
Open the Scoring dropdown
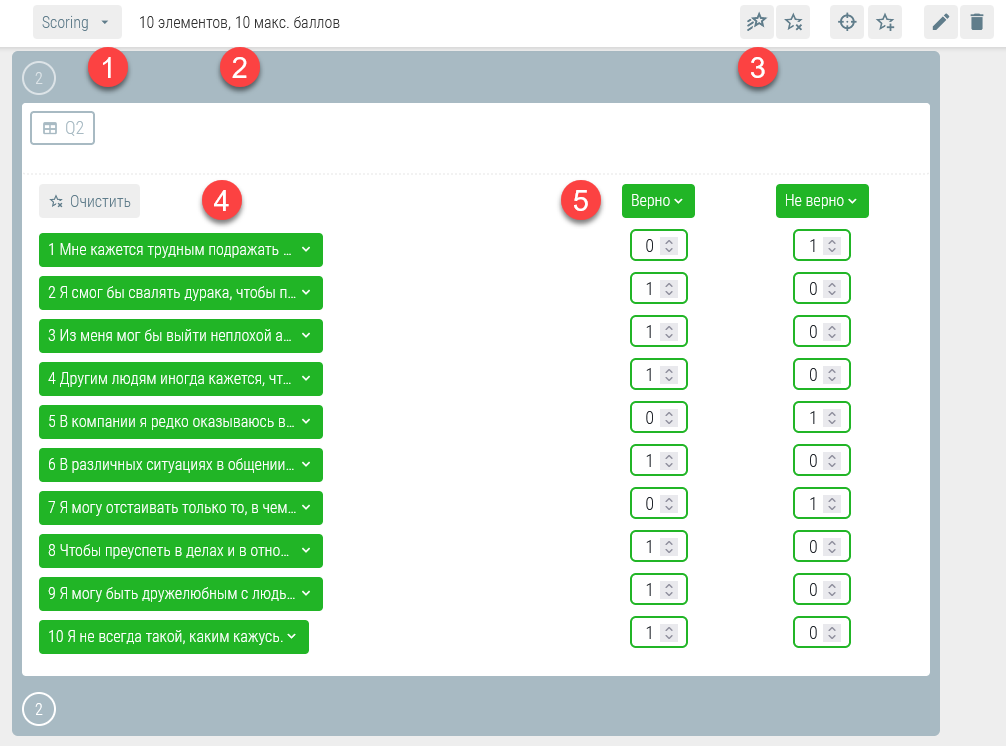point(77,22)
